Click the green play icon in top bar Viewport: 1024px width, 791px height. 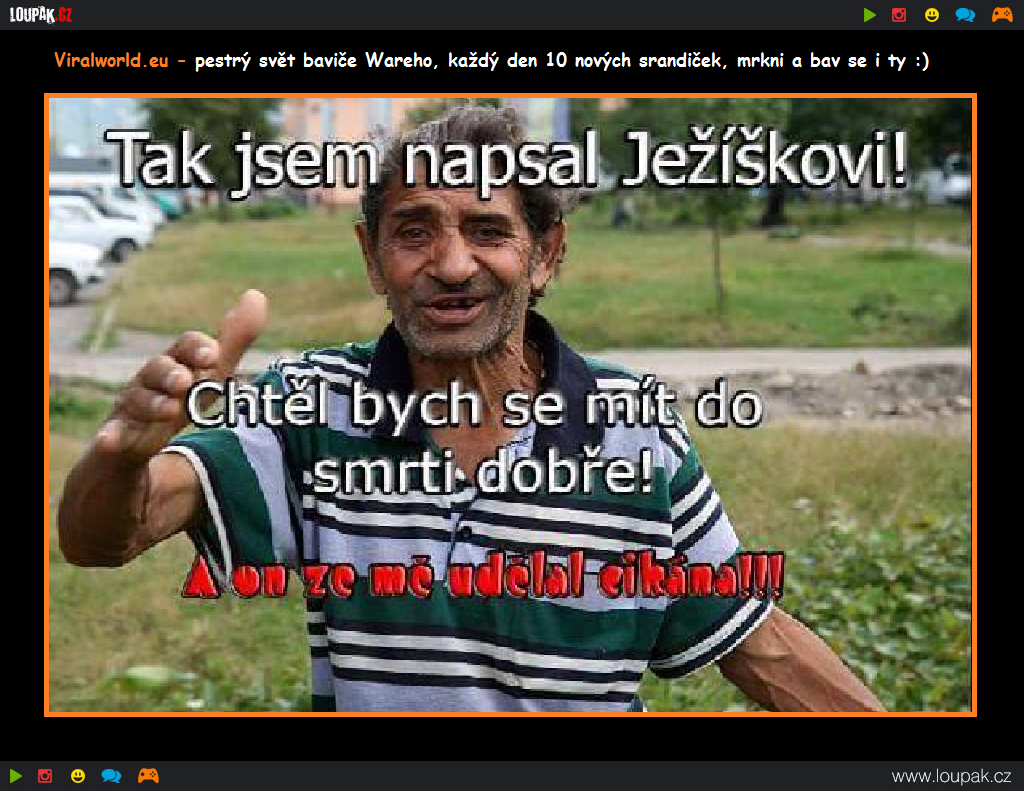(x=870, y=15)
